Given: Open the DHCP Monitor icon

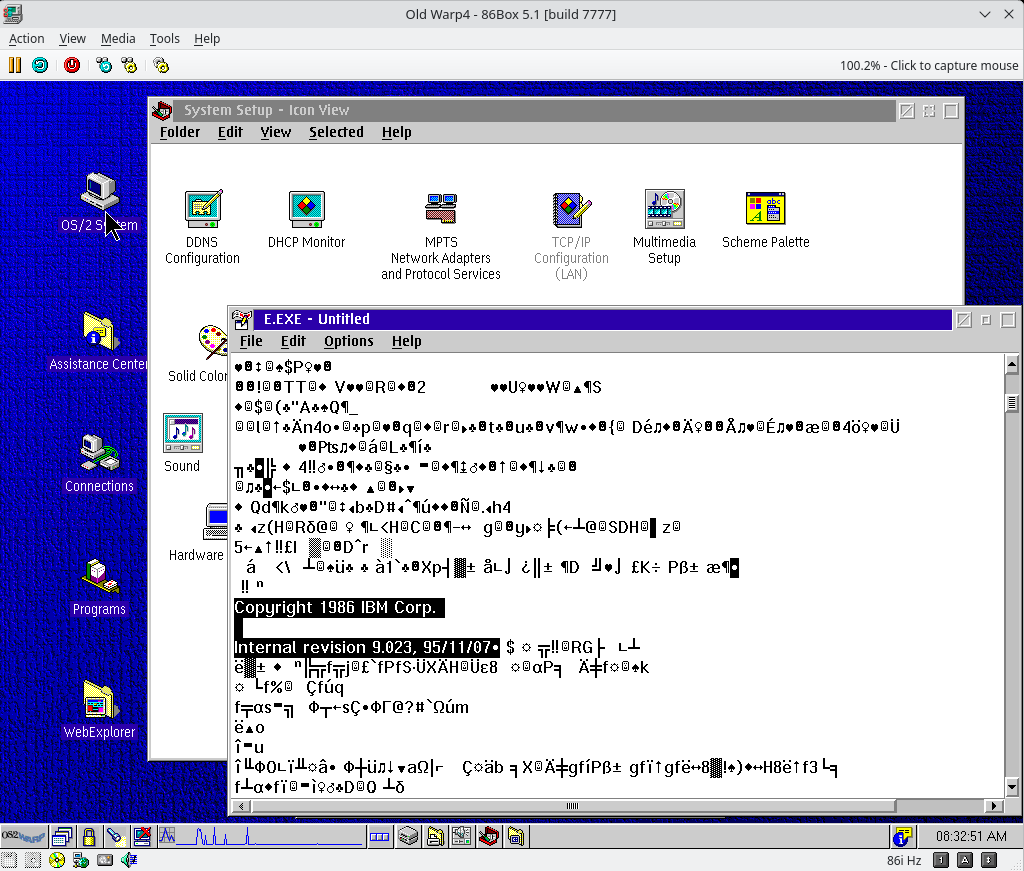Looking at the screenshot, I should [306, 209].
